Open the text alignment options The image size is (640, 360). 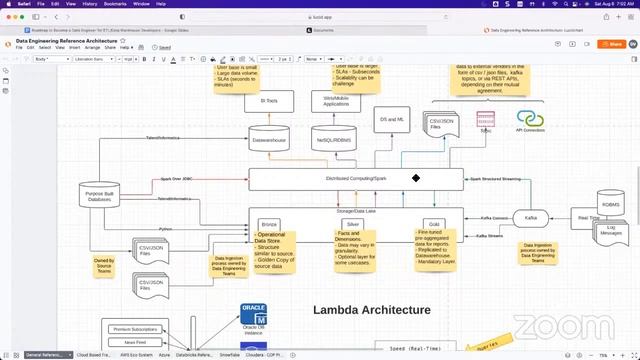183,59
